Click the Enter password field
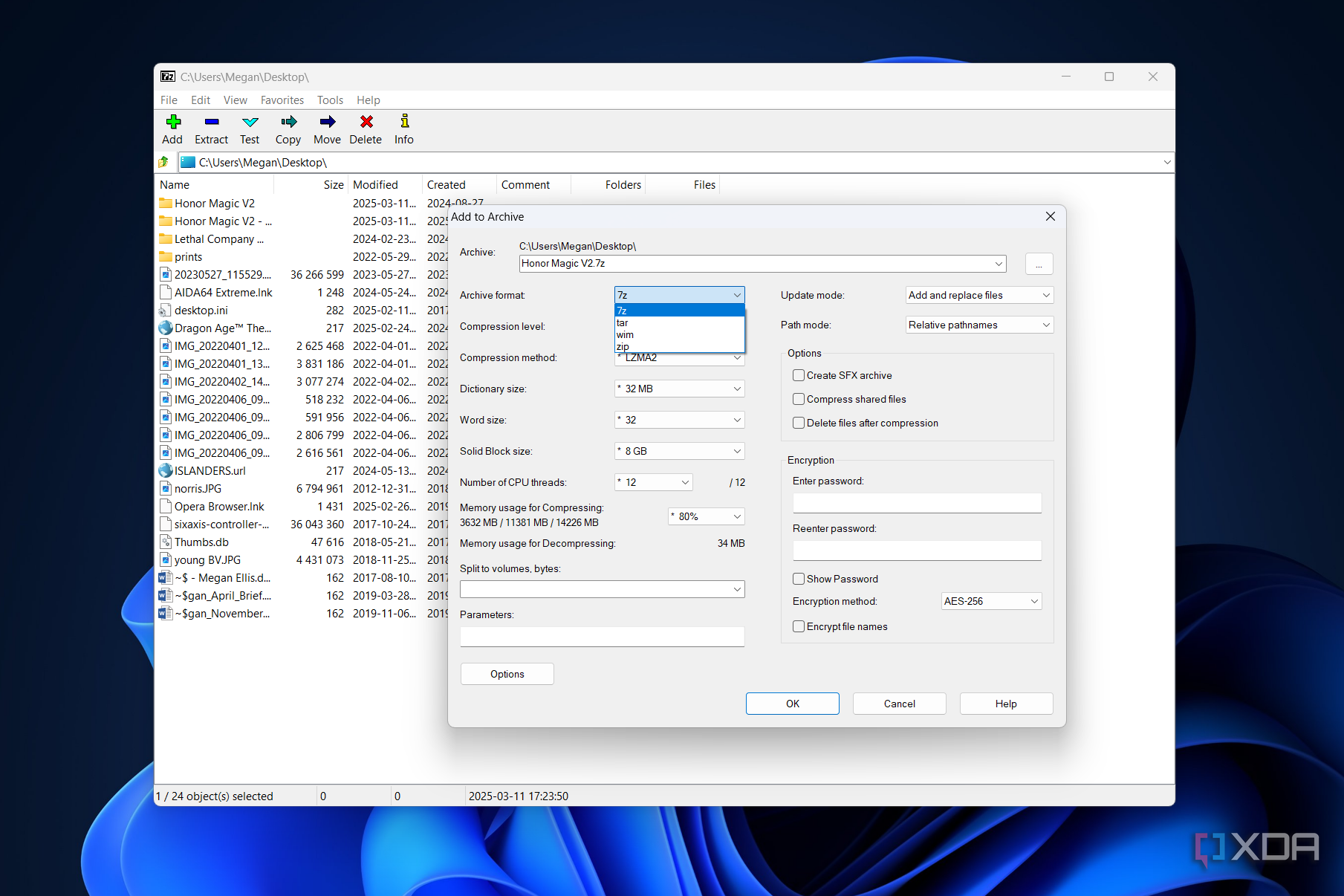Screen dimensions: 1344x896 pyautogui.click(x=917, y=503)
